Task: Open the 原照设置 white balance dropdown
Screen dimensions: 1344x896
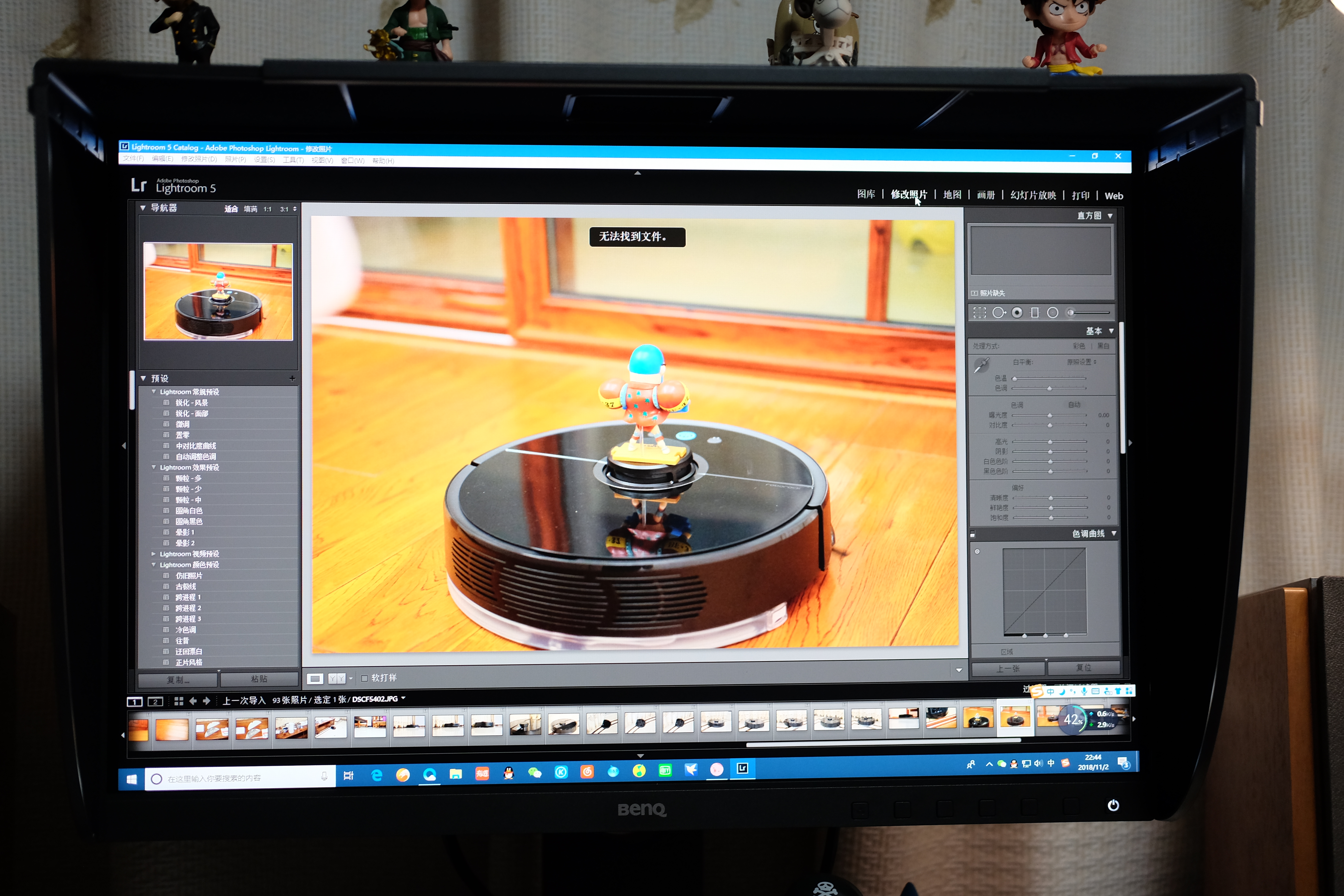Action: (x=1082, y=362)
